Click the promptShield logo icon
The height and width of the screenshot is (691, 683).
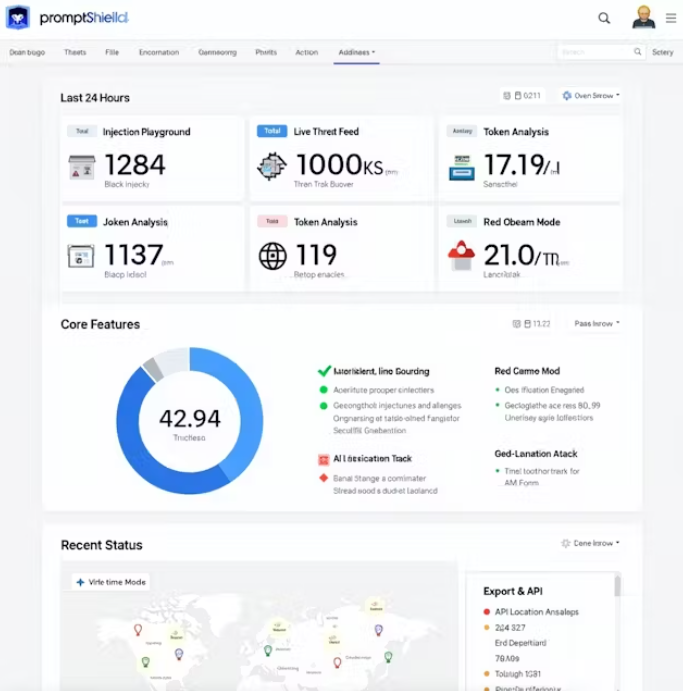(x=18, y=18)
